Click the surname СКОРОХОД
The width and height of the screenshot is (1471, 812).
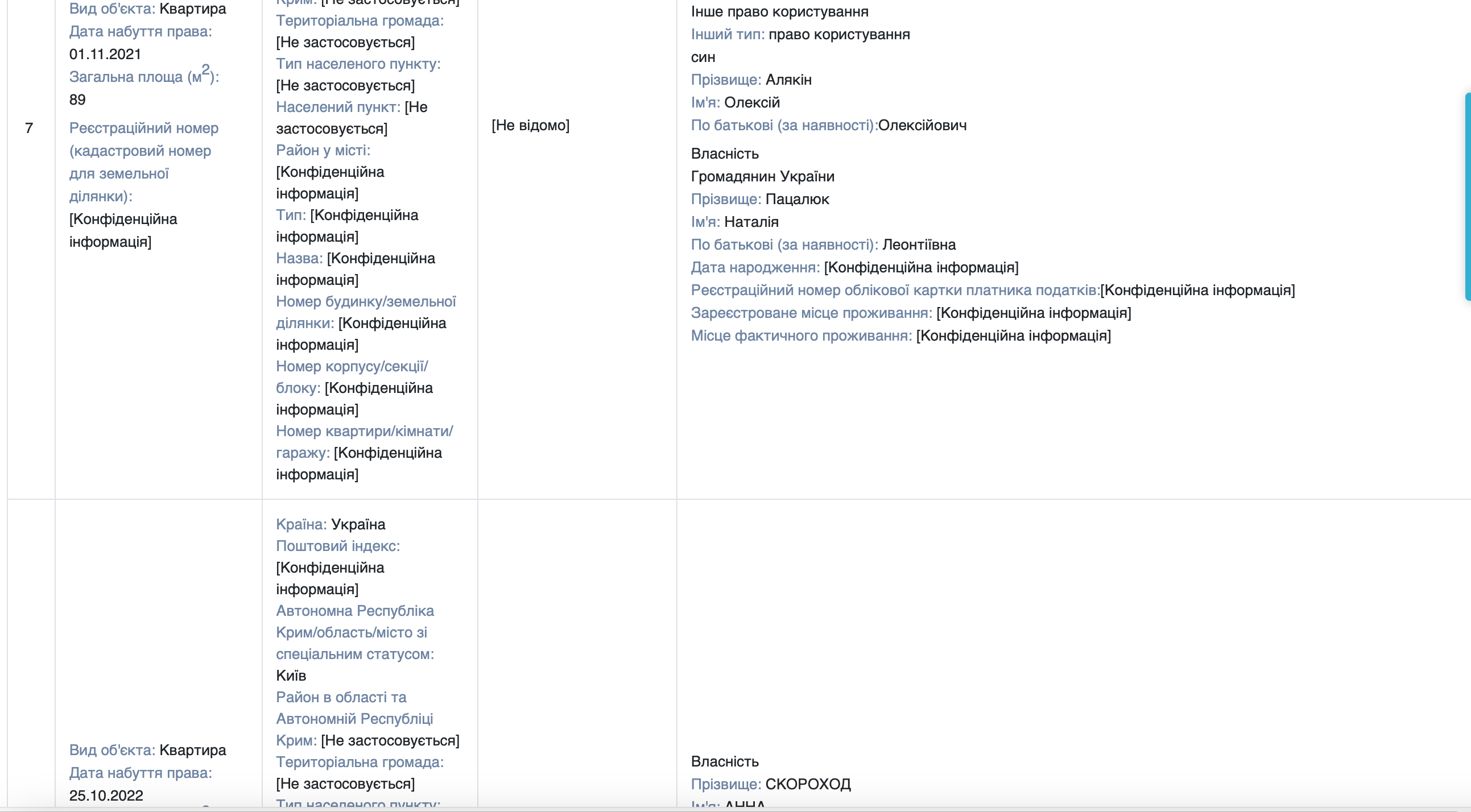[x=807, y=784]
